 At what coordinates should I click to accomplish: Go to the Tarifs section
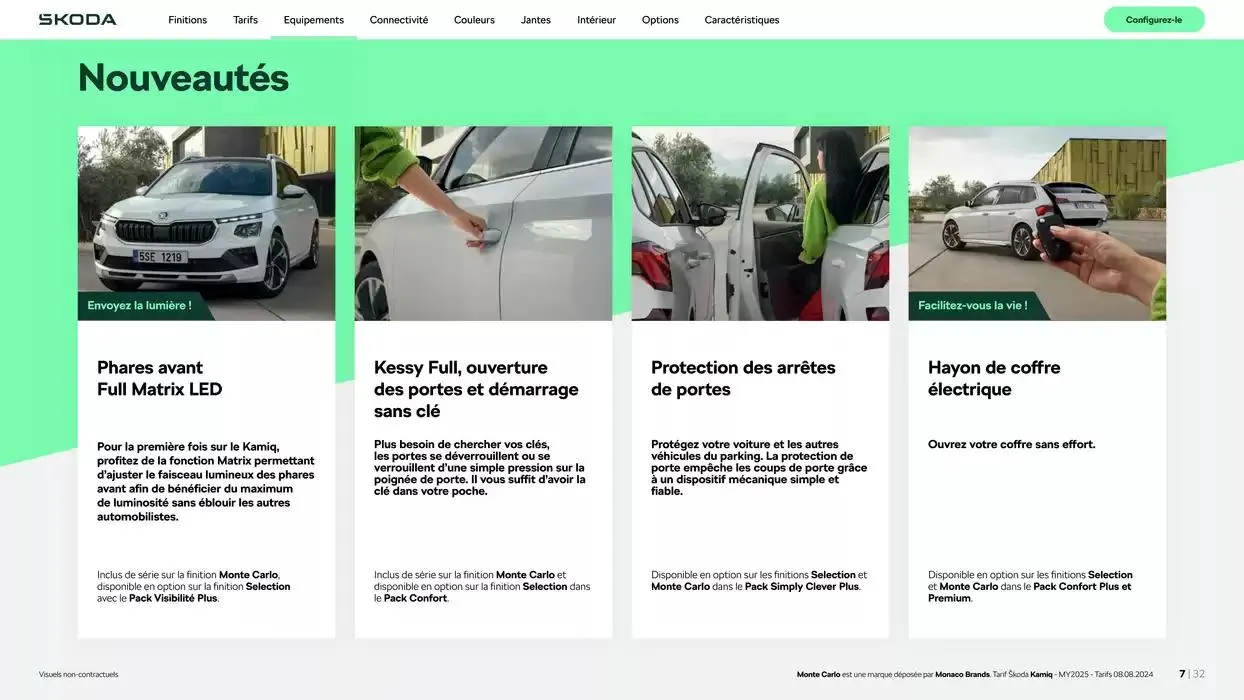(245, 20)
